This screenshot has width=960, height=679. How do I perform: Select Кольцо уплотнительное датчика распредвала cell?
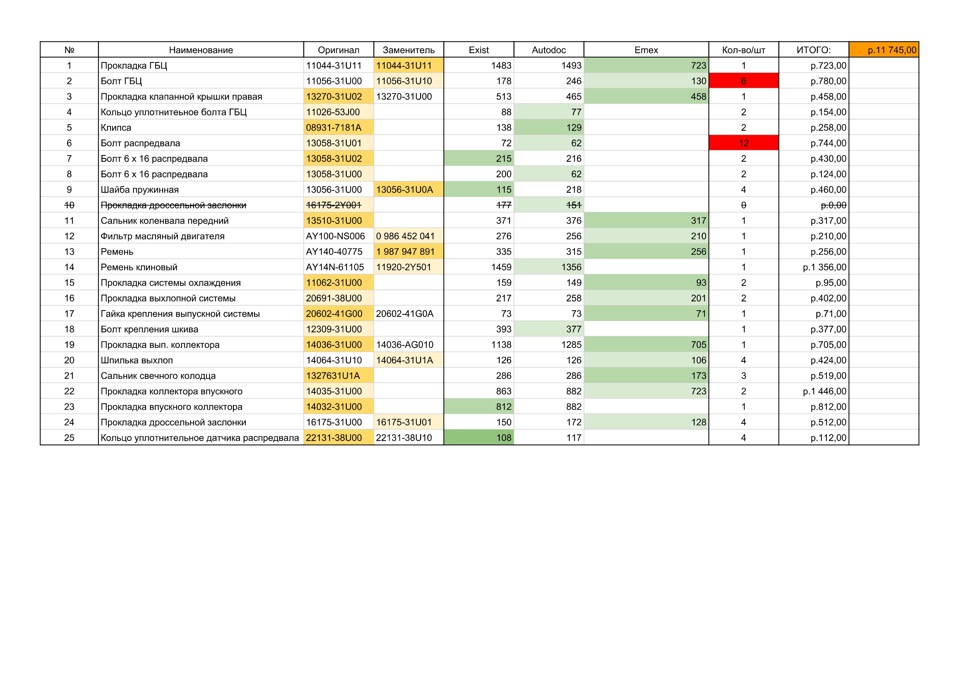(x=201, y=438)
